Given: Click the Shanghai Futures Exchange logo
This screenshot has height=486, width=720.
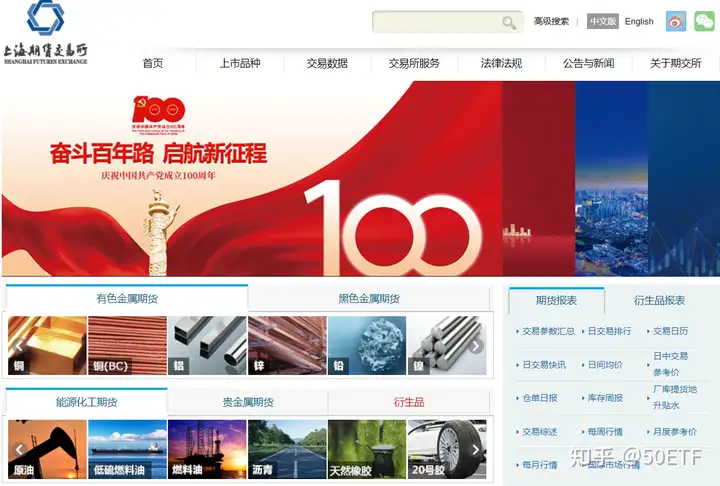Looking at the screenshot, I should pyautogui.click(x=45, y=32).
